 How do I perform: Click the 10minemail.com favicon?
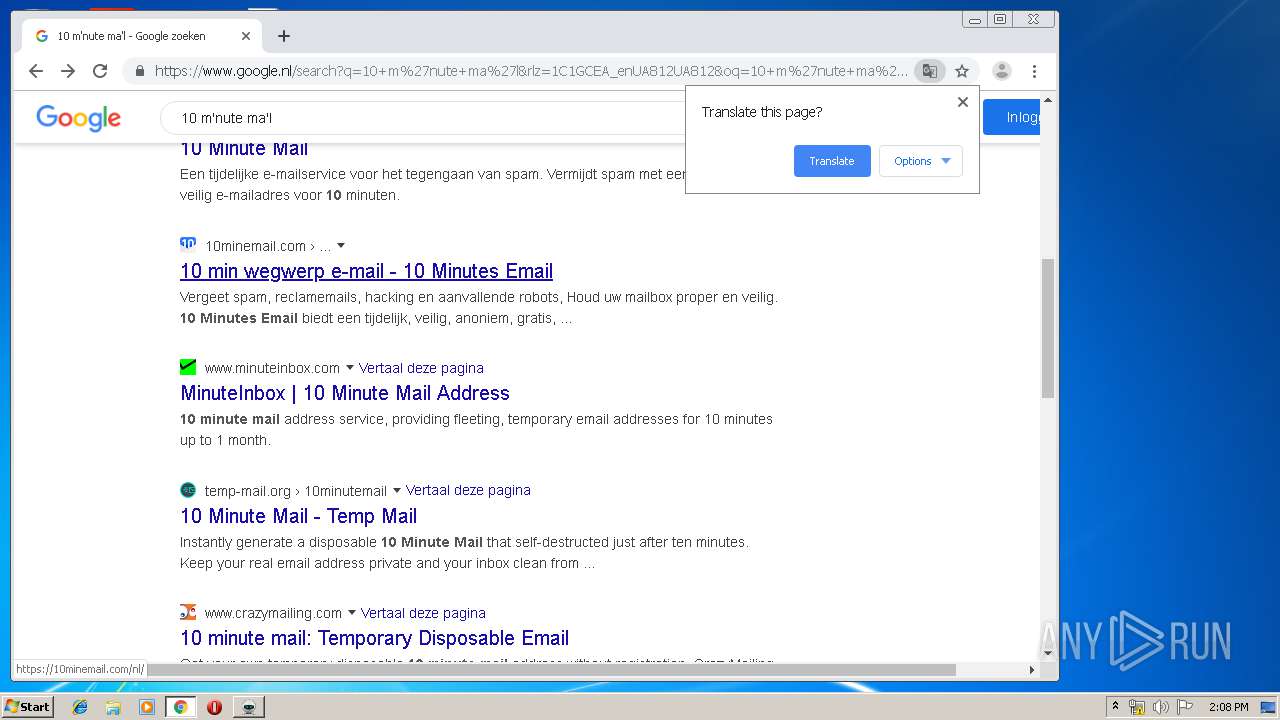pos(188,244)
